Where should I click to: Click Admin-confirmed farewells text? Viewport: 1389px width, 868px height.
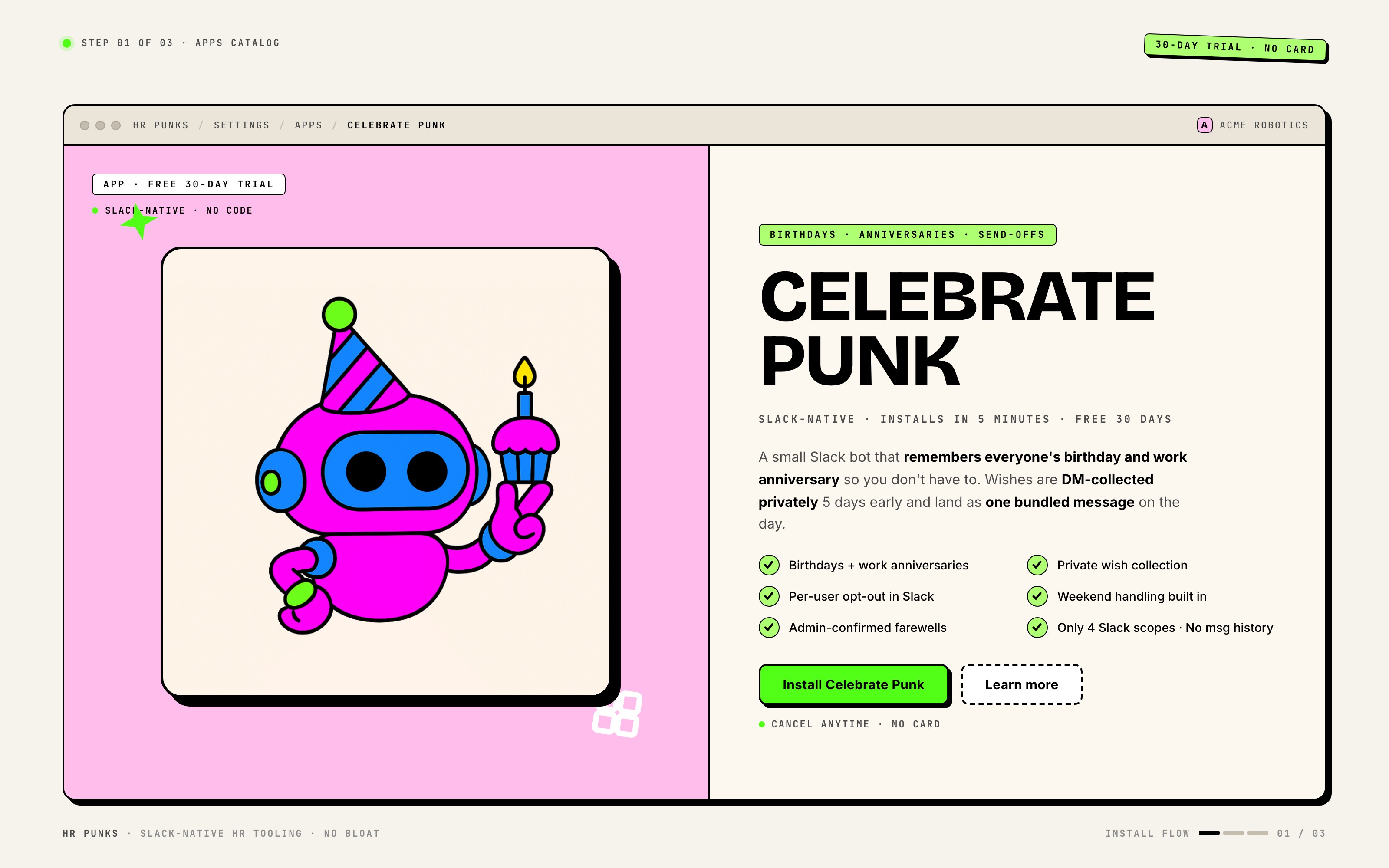click(867, 628)
